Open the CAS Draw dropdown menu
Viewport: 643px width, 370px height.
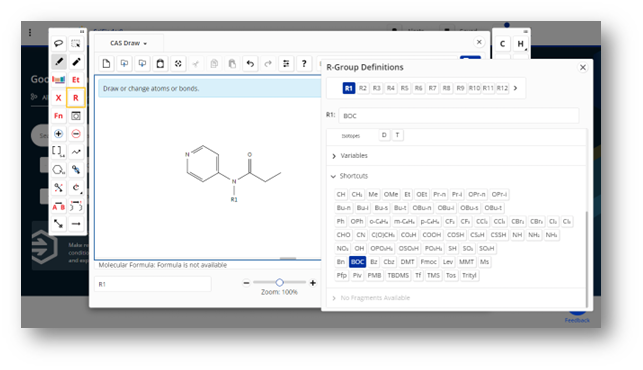[x=128, y=43]
